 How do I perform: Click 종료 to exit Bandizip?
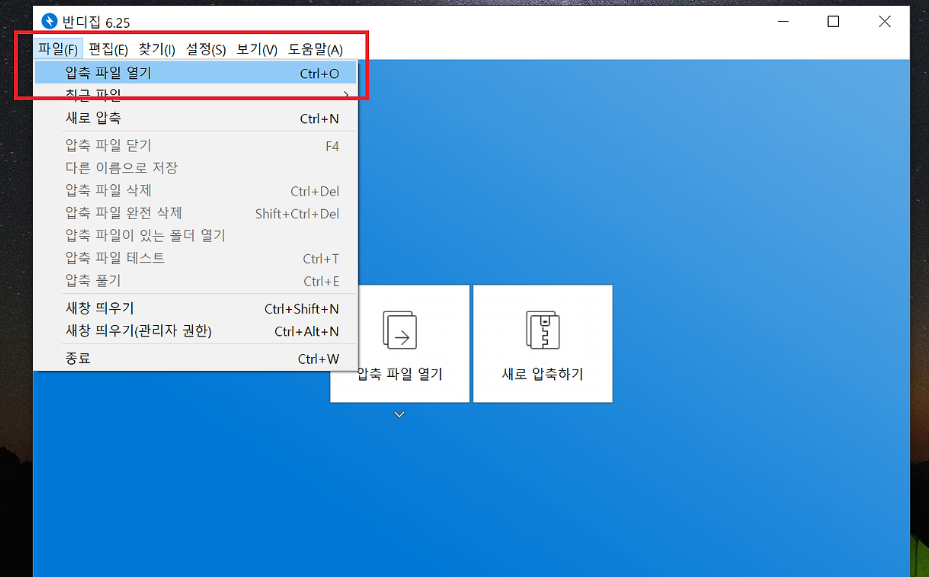pos(196,358)
